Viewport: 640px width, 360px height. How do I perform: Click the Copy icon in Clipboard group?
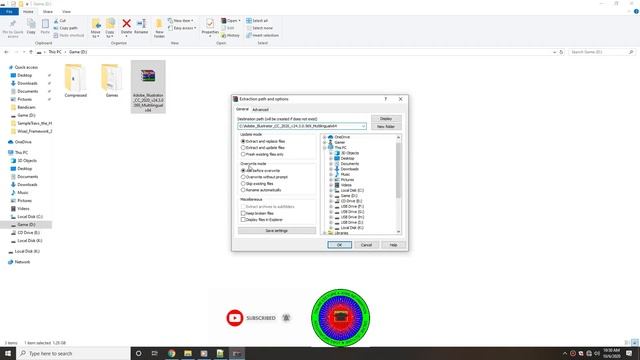31,27
